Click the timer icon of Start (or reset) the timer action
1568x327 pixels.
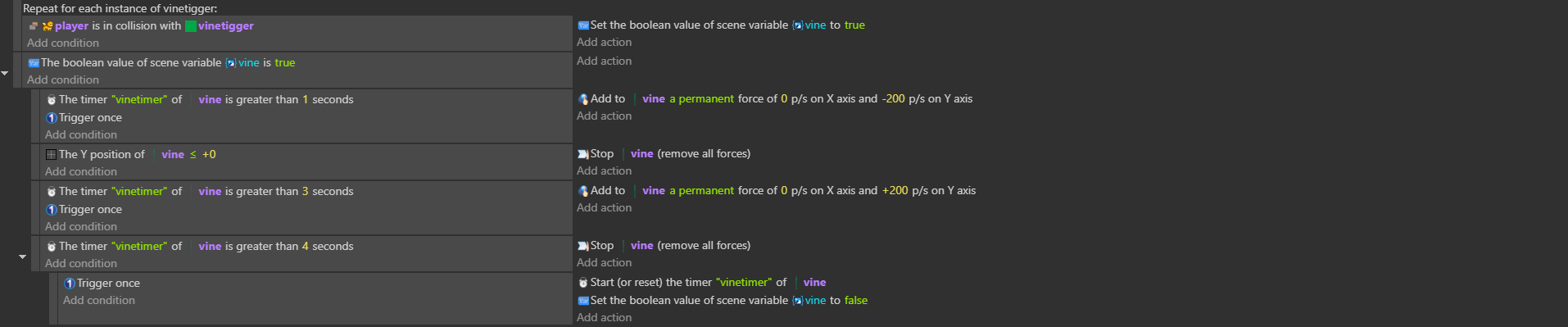[x=583, y=283]
